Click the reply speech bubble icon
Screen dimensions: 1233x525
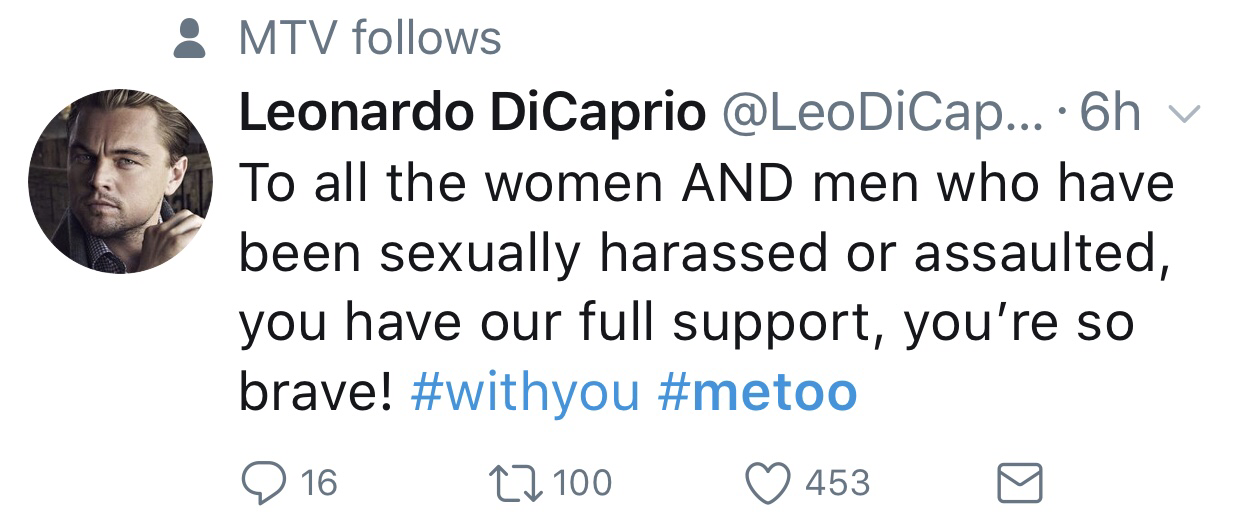click(x=267, y=484)
